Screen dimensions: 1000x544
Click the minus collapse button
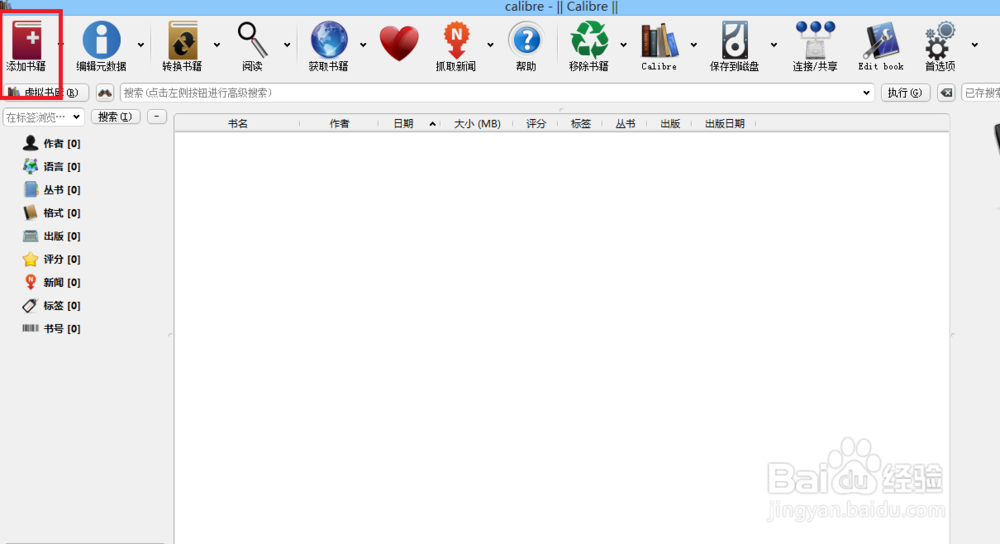click(x=157, y=117)
